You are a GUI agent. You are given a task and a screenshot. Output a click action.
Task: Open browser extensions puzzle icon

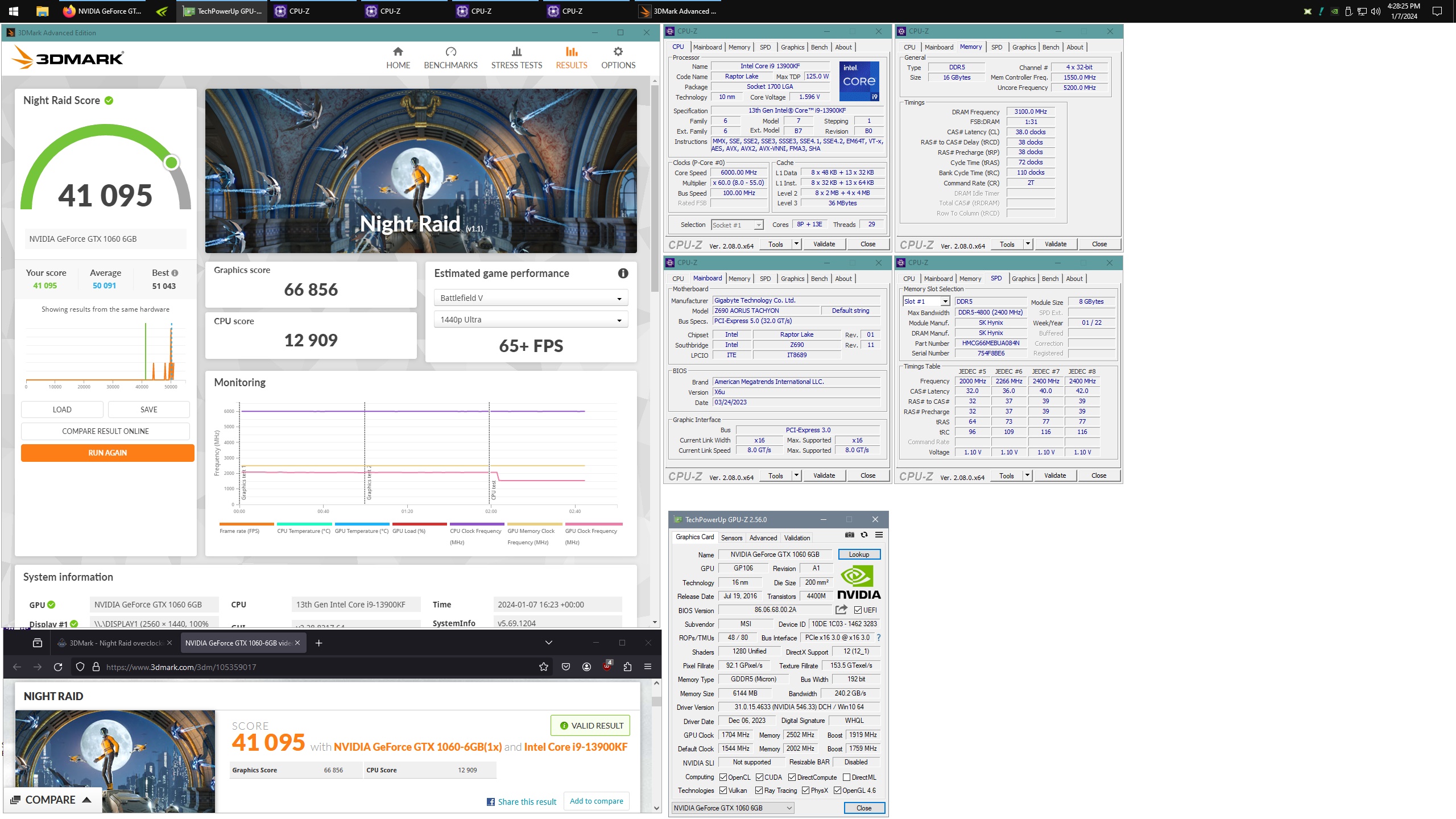[x=627, y=667]
